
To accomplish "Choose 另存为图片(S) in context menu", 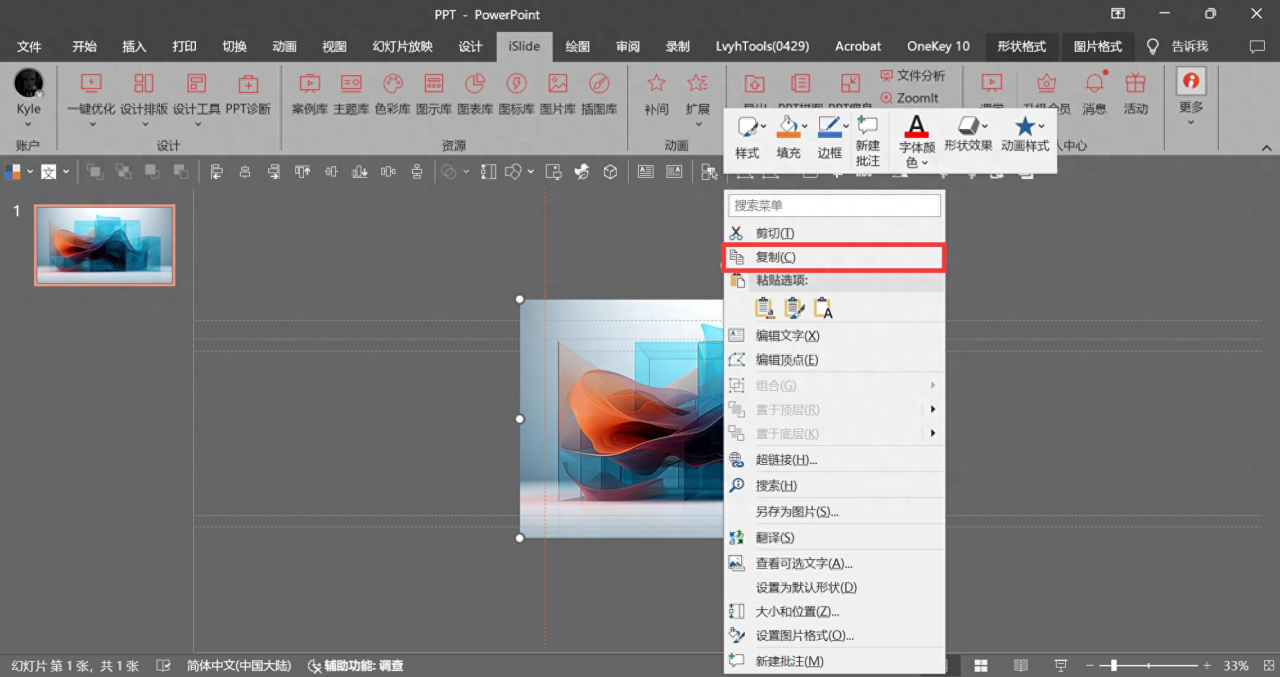I will pos(835,512).
